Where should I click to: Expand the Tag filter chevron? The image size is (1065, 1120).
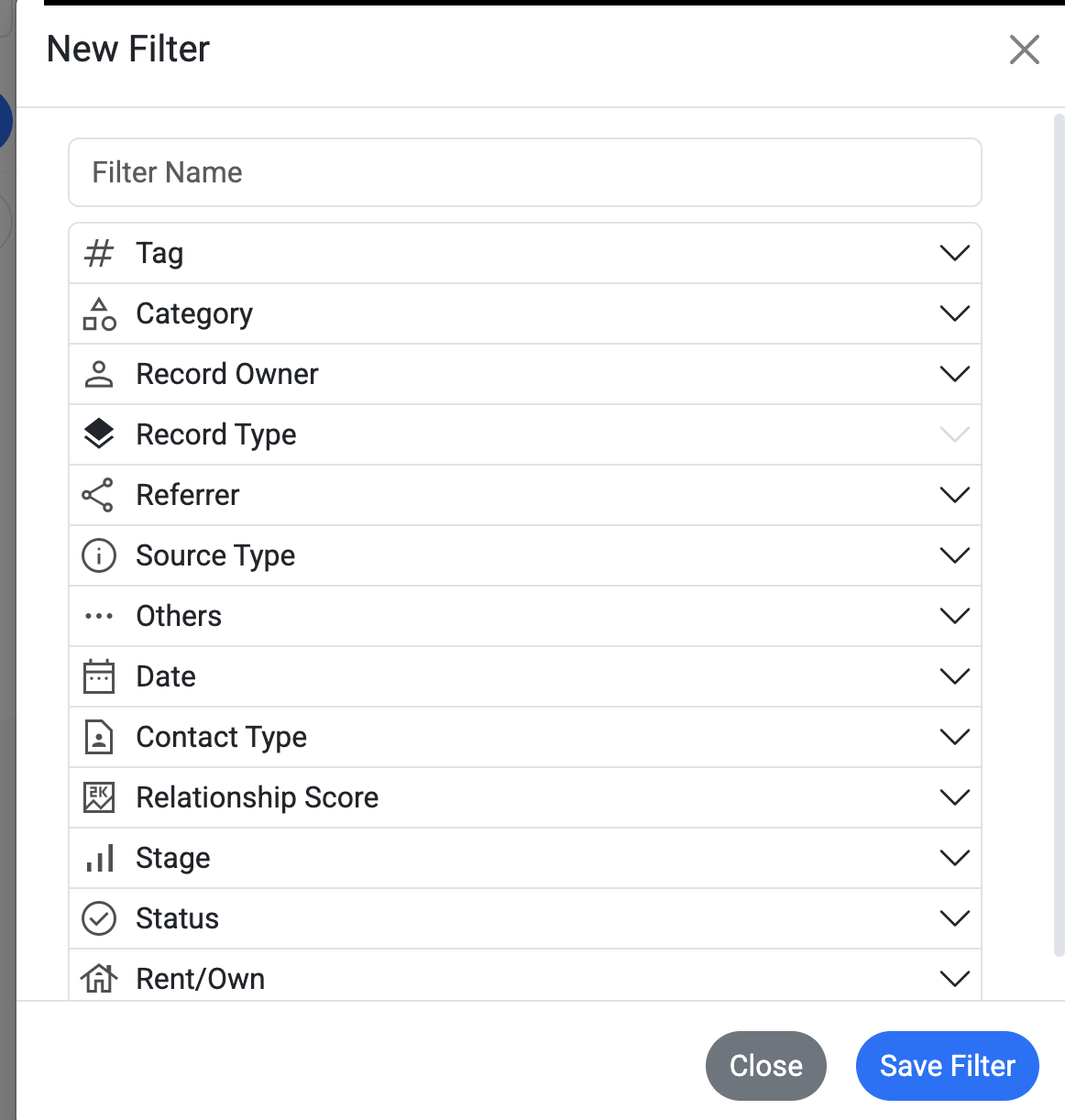coord(955,253)
